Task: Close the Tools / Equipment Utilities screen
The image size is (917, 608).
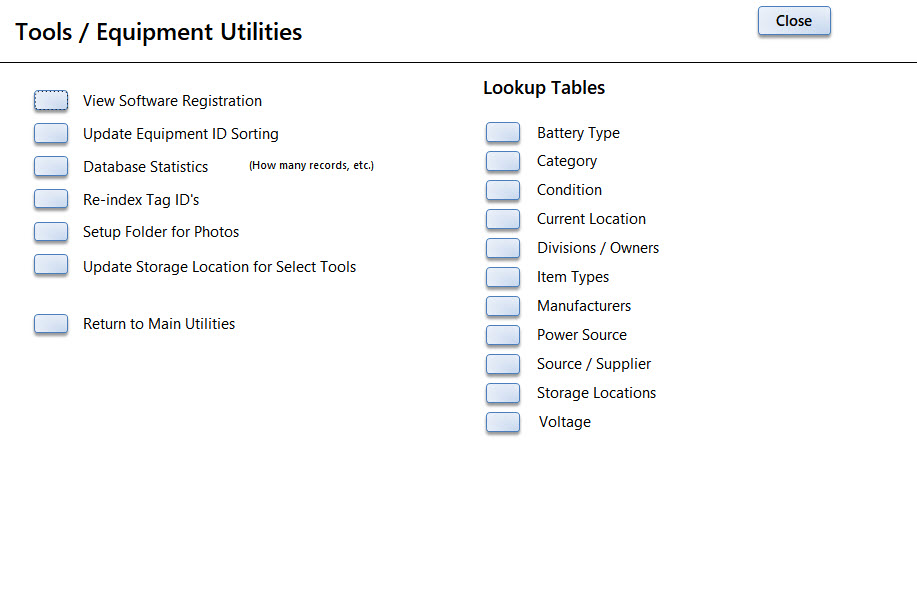Action: pyautogui.click(x=794, y=21)
